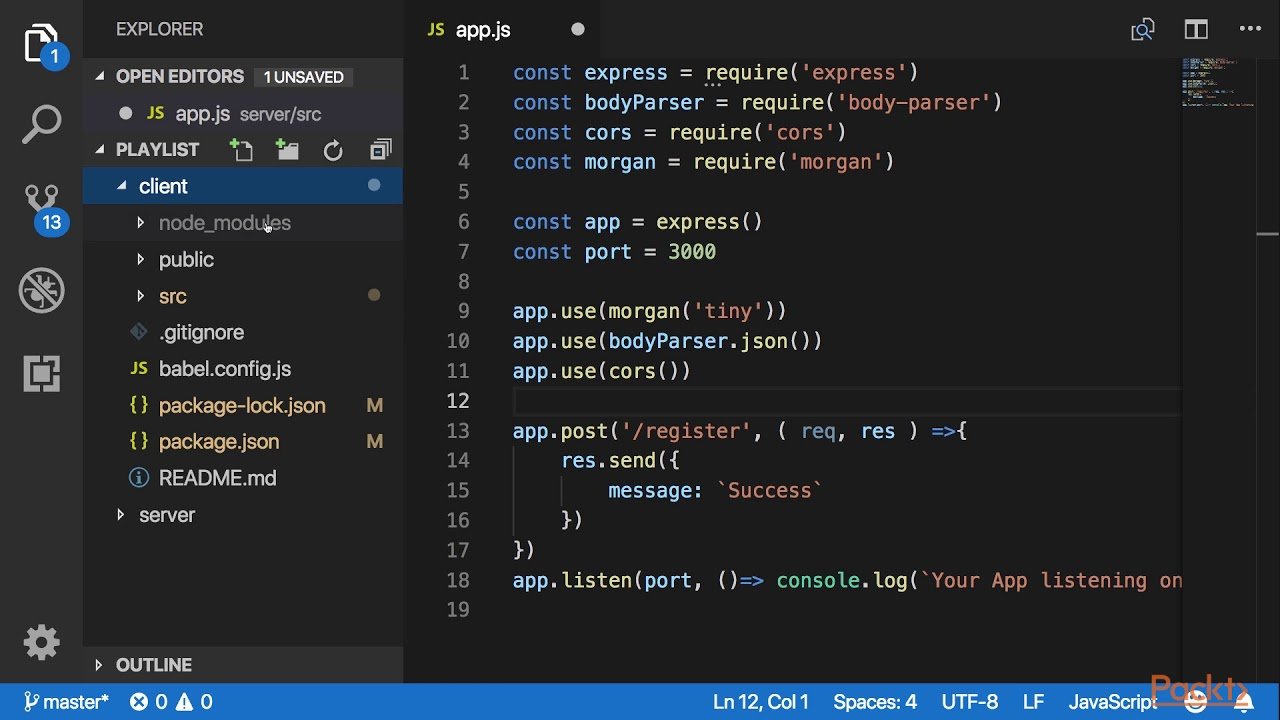Open the Search view icon
1280x720 pixels.
[41, 125]
